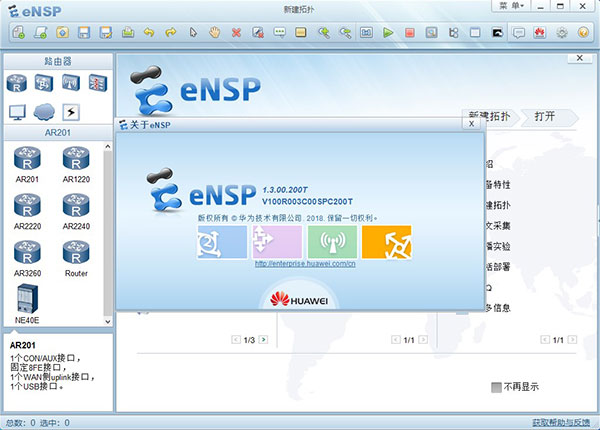Pick the AR2240 router device
The height and width of the screenshot is (430, 600).
[76, 212]
